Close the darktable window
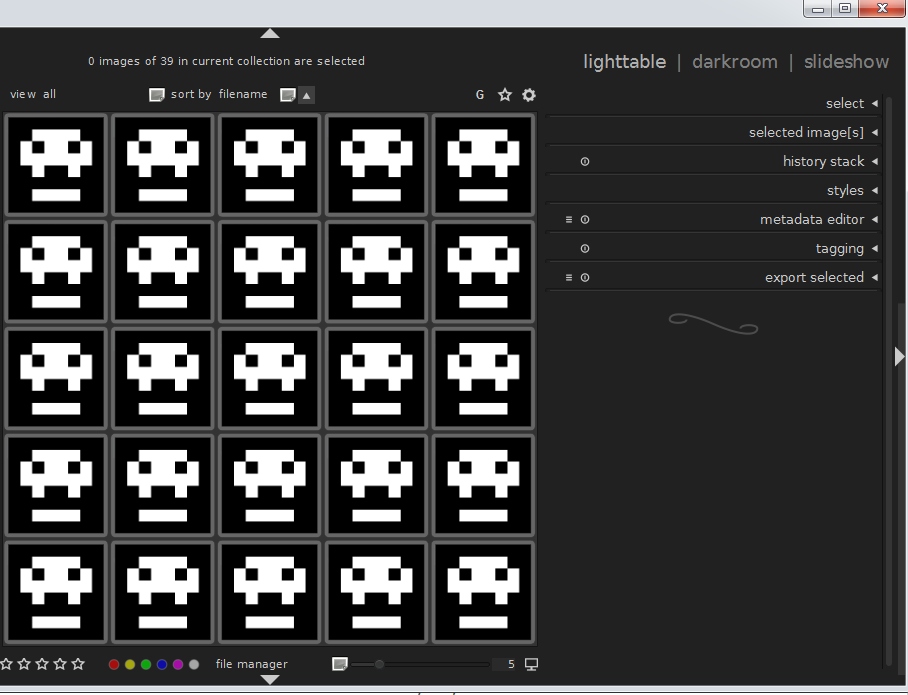This screenshot has height=695, width=908. (x=882, y=8)
